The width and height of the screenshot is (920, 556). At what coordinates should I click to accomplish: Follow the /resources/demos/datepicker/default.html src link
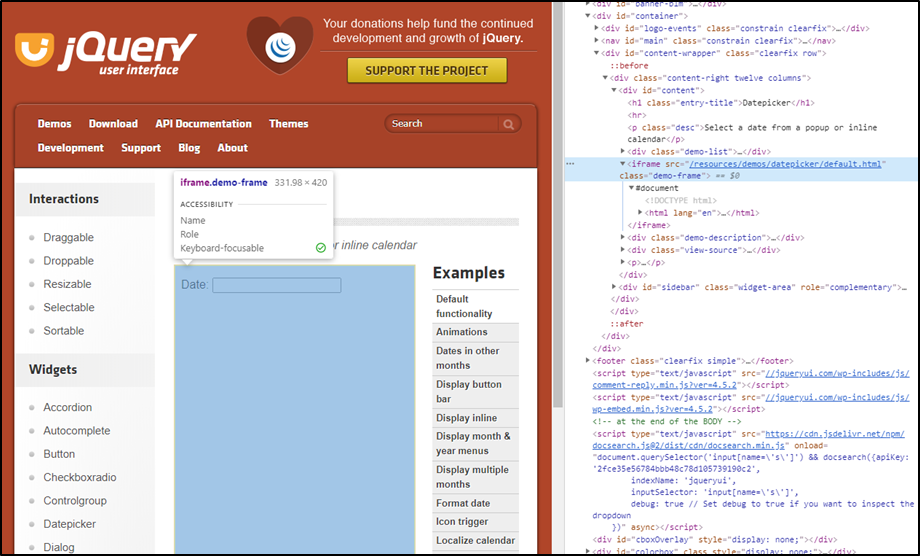coord(786,164)
